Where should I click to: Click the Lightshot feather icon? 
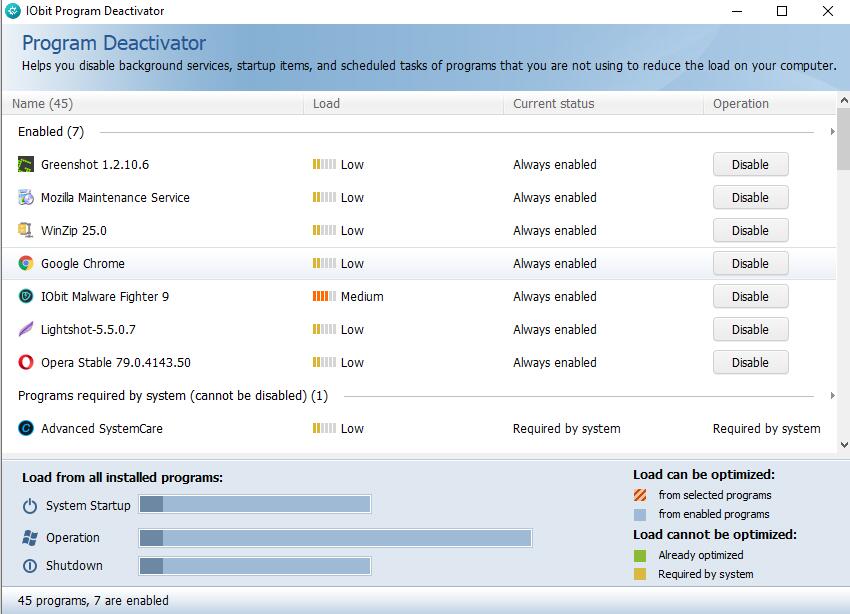[25, 329]
